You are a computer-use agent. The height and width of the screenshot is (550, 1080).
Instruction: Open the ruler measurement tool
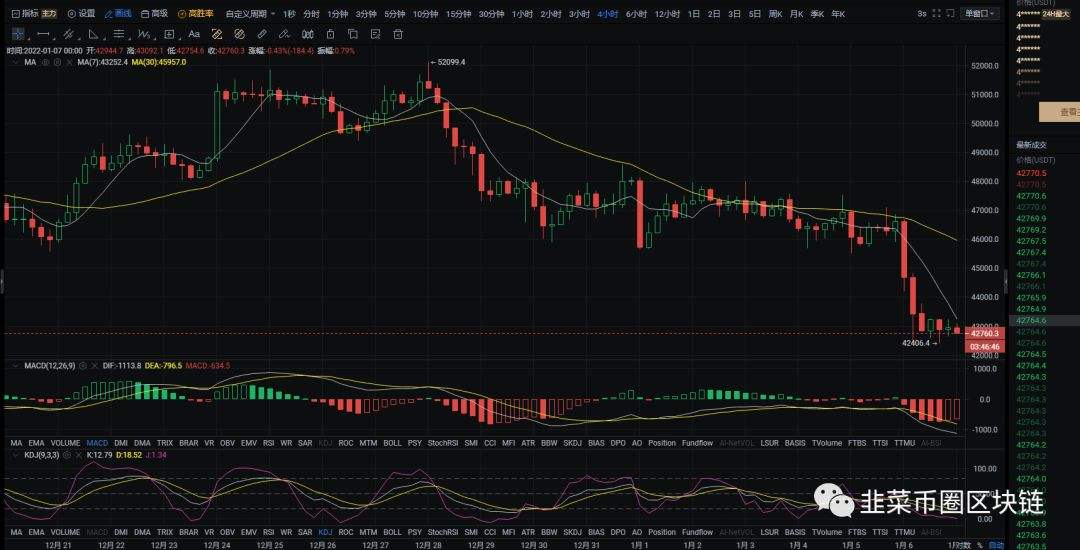217,34
